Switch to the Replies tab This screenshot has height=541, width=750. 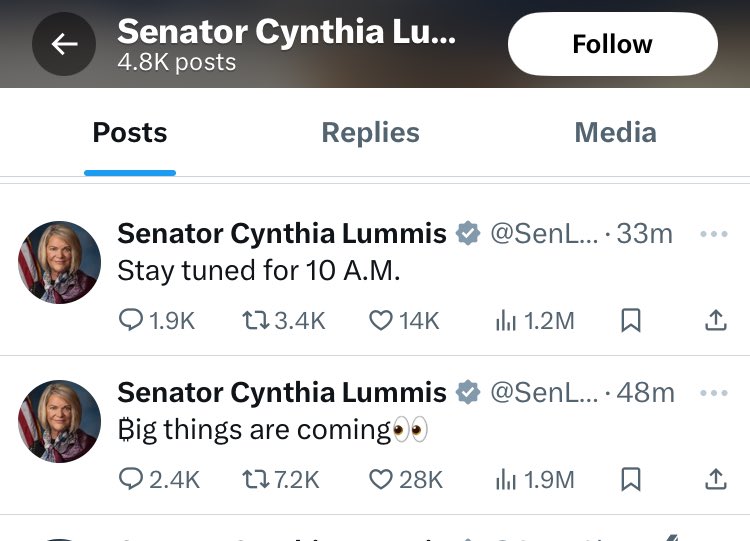click(371, 132)
